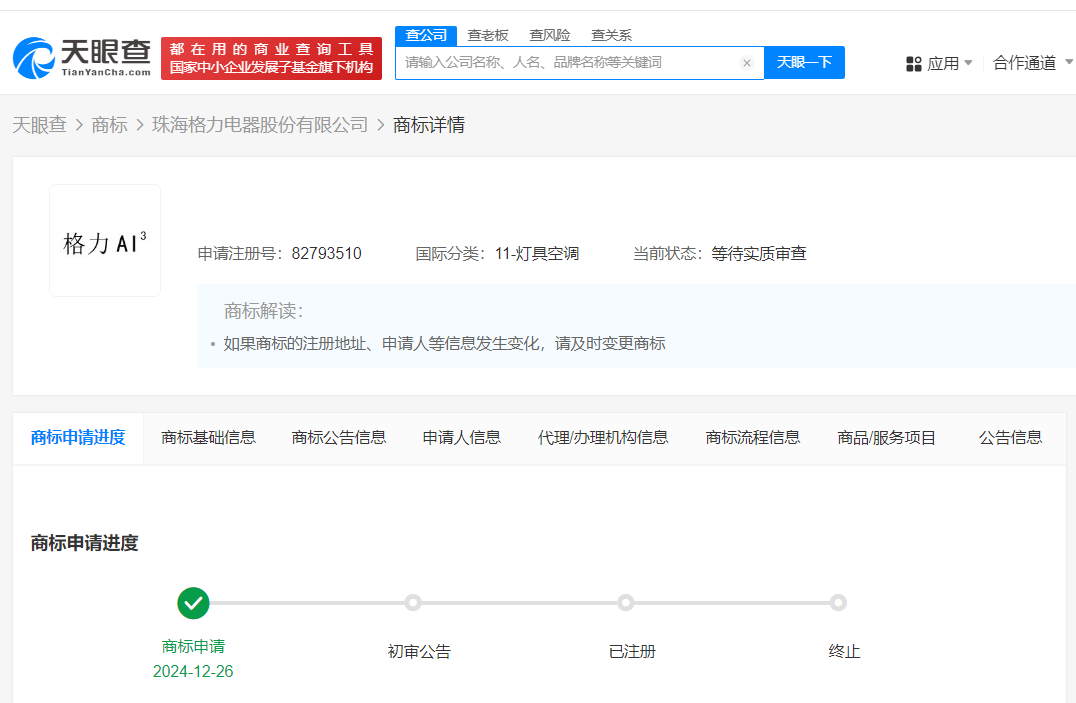Click the 应用 grid icon
The image size is (1076, 703).
[x=913, y=64]
